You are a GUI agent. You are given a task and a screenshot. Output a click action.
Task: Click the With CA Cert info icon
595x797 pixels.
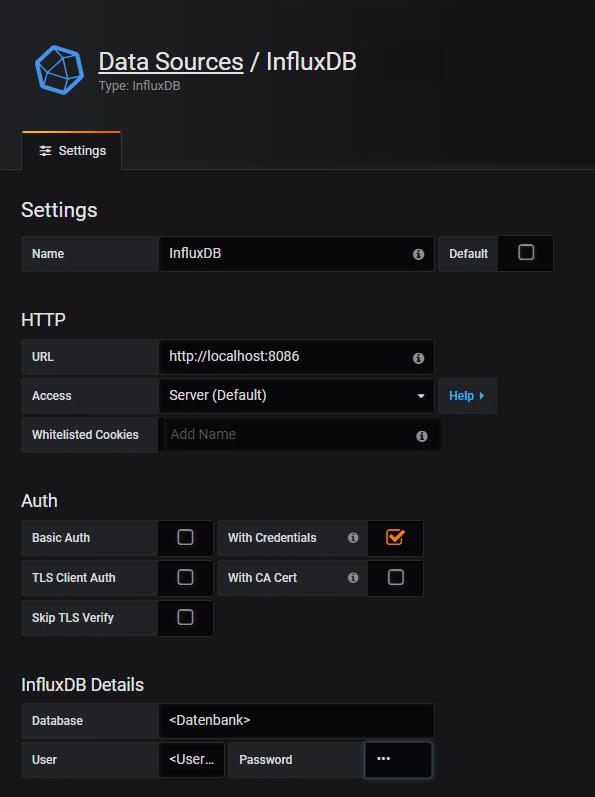click(x=353, y=577)
